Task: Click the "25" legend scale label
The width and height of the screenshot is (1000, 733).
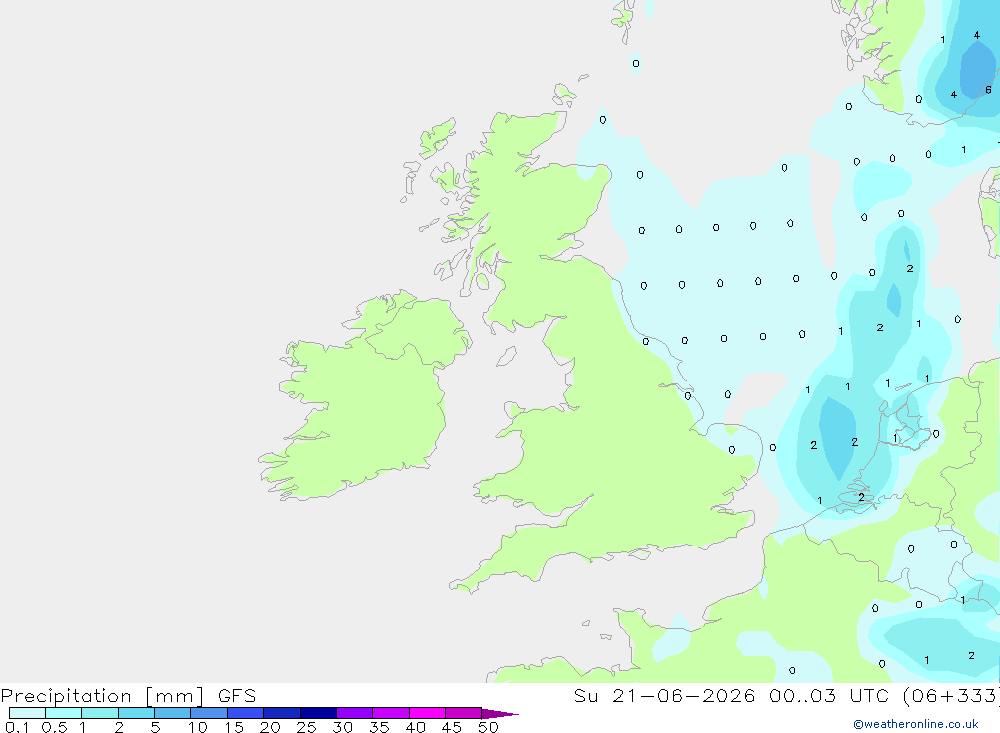Action: (x=307, y=727)
